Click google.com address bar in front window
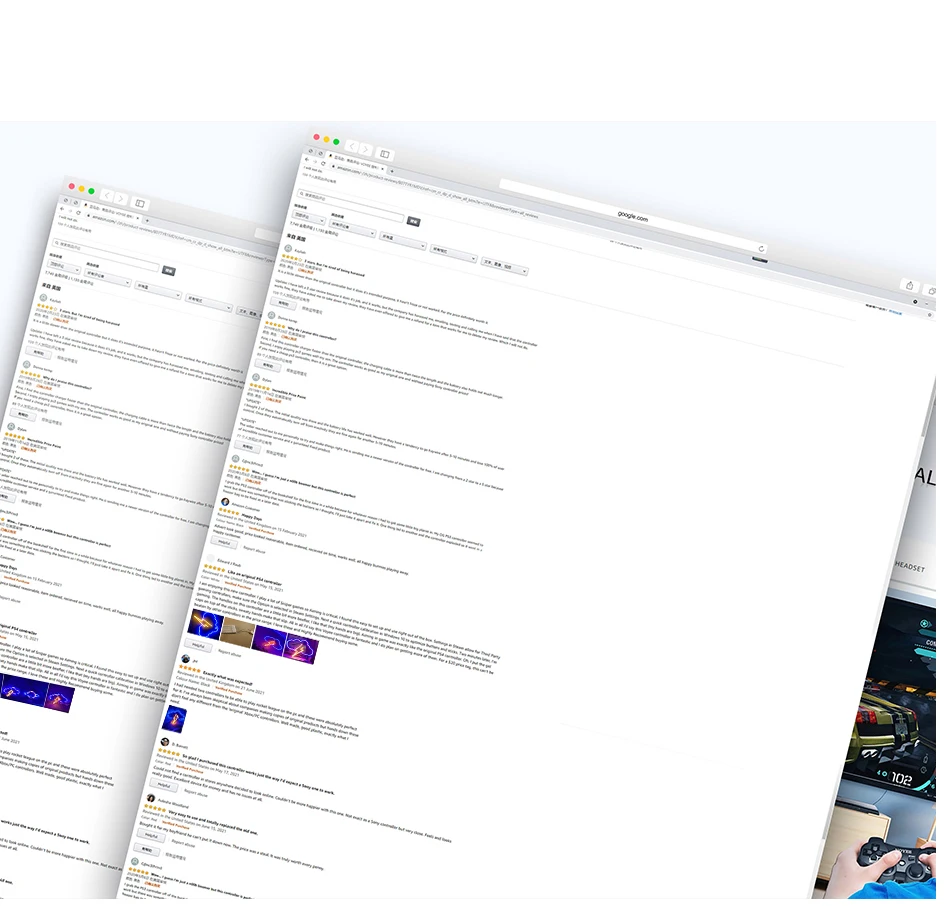The image size is (950, 910). 633,216
